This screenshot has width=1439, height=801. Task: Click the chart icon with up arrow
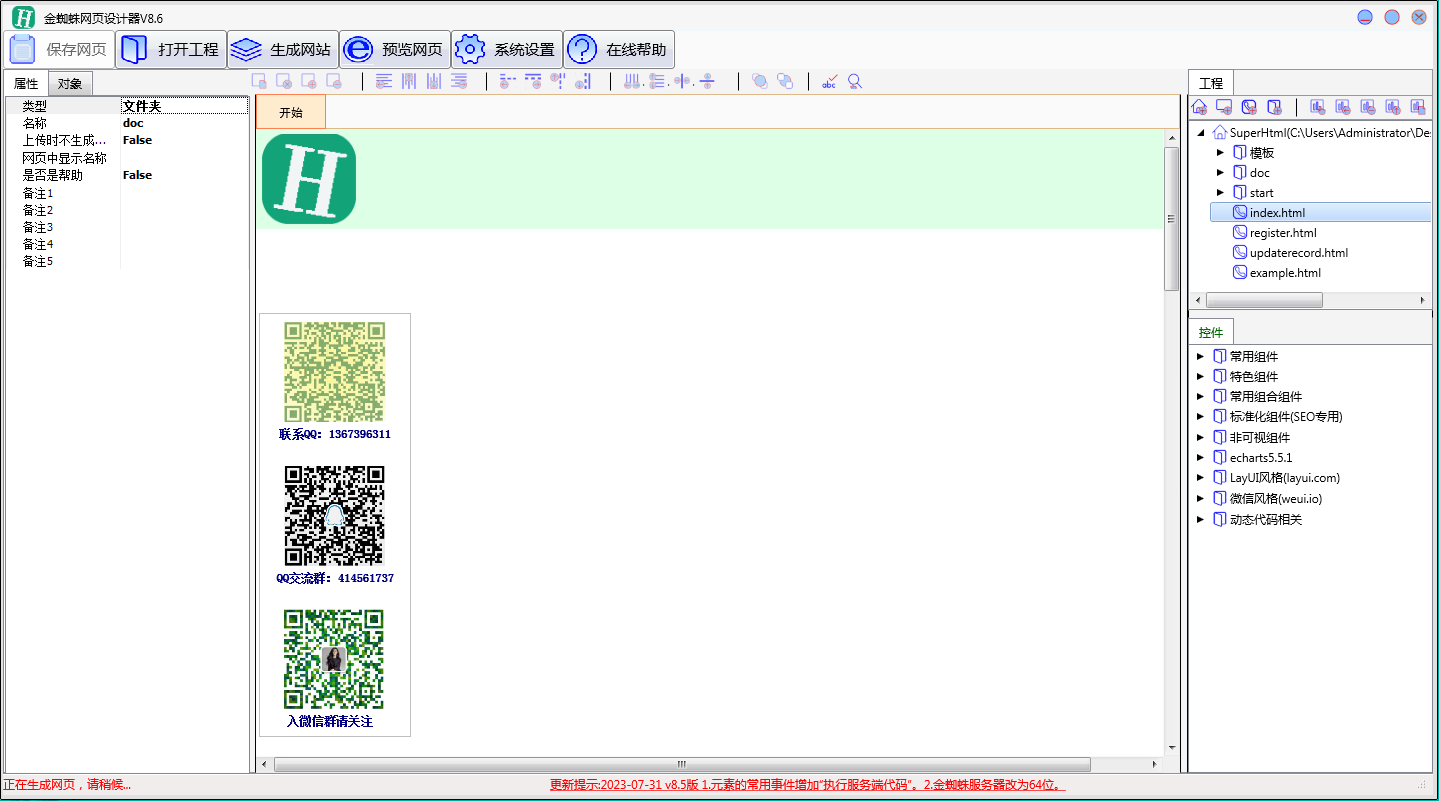1393,107
